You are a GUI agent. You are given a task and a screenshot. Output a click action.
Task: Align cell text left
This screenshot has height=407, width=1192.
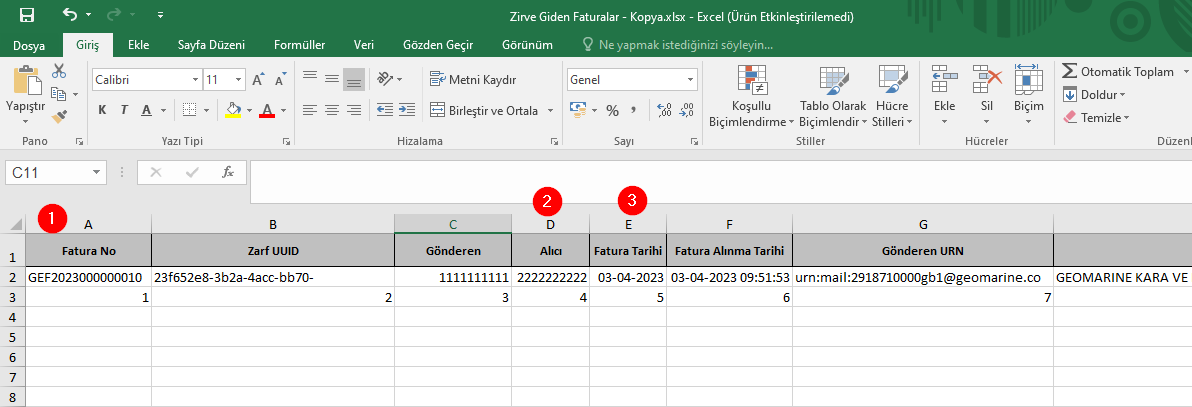309,110
